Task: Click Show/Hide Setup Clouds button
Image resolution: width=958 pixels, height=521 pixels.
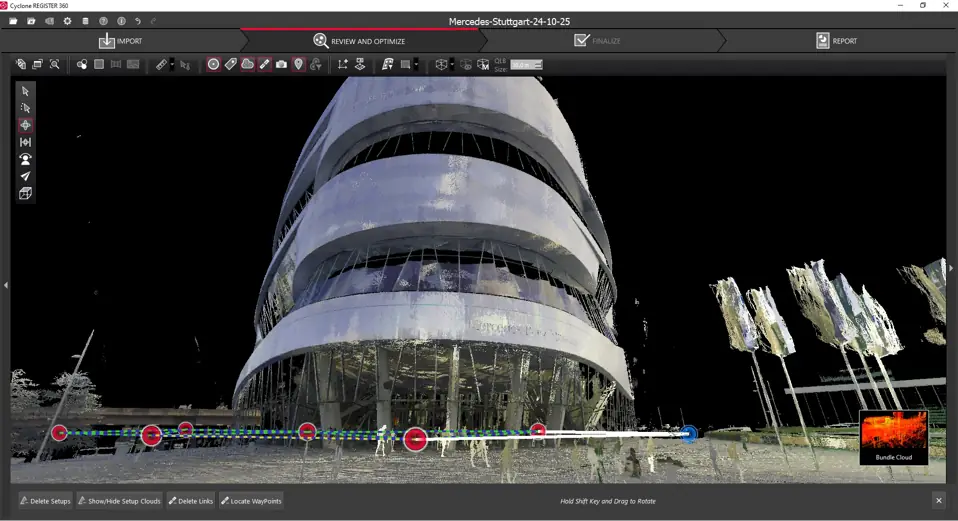Action: pyautogui.click(x=120, y=501)
